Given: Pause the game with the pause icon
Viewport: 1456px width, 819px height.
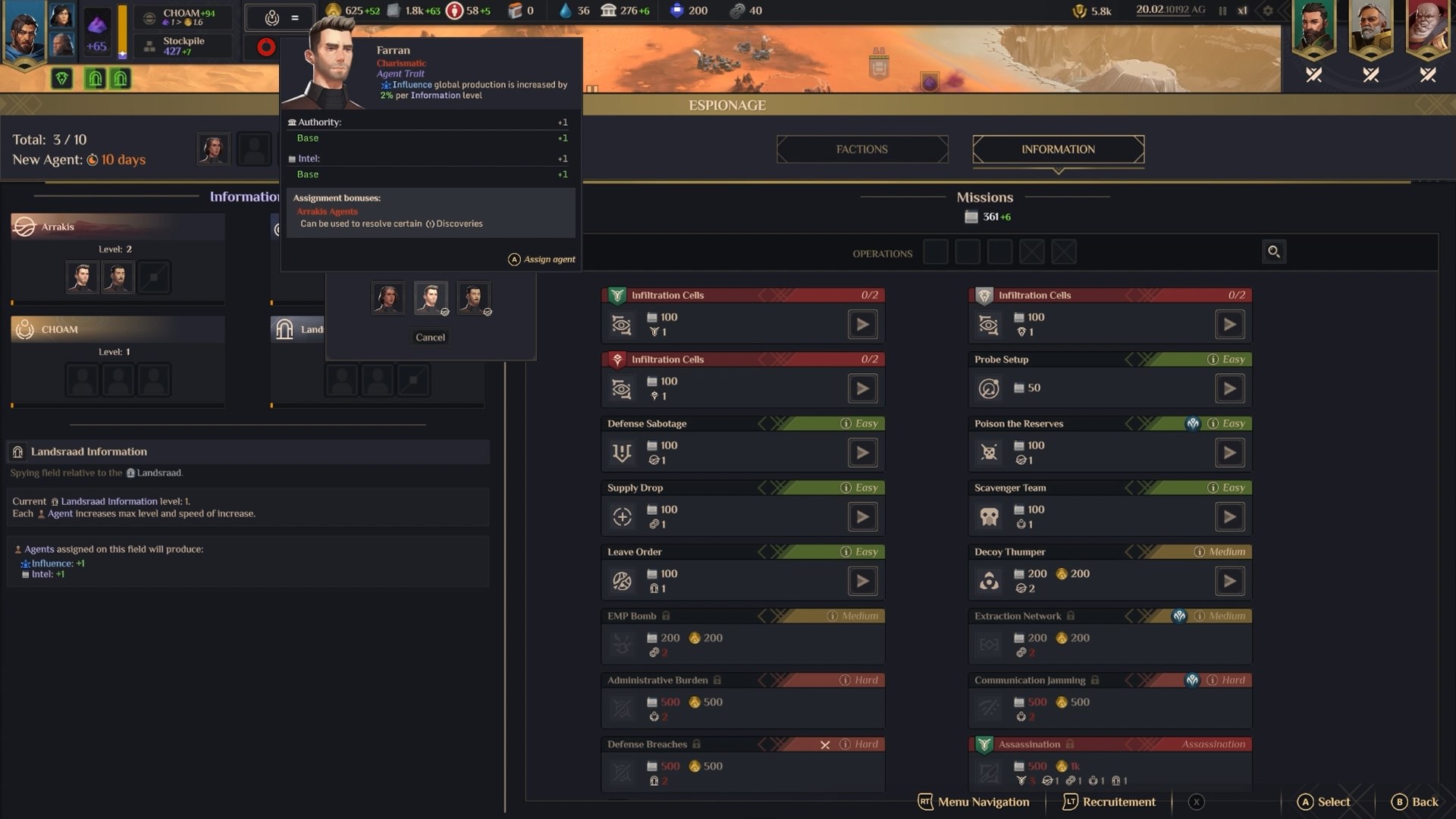Looking at the screenshot, I should pyautogui.click(x=1222, y=11).
